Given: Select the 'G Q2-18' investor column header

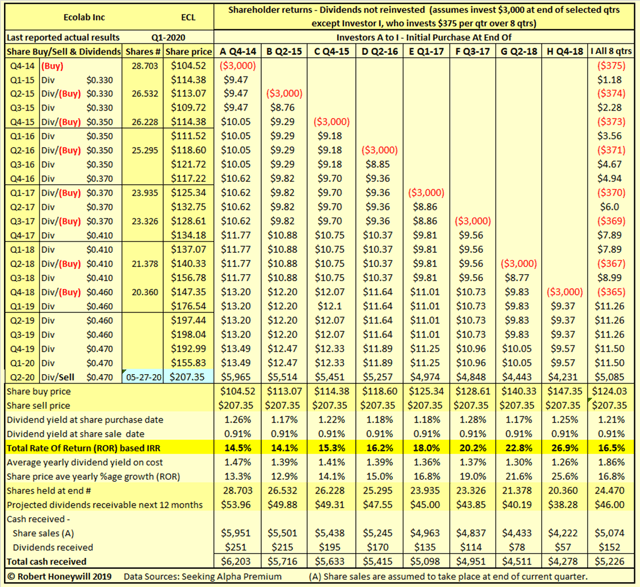Looking at the screenshot, I should click(x=518, y=51).
